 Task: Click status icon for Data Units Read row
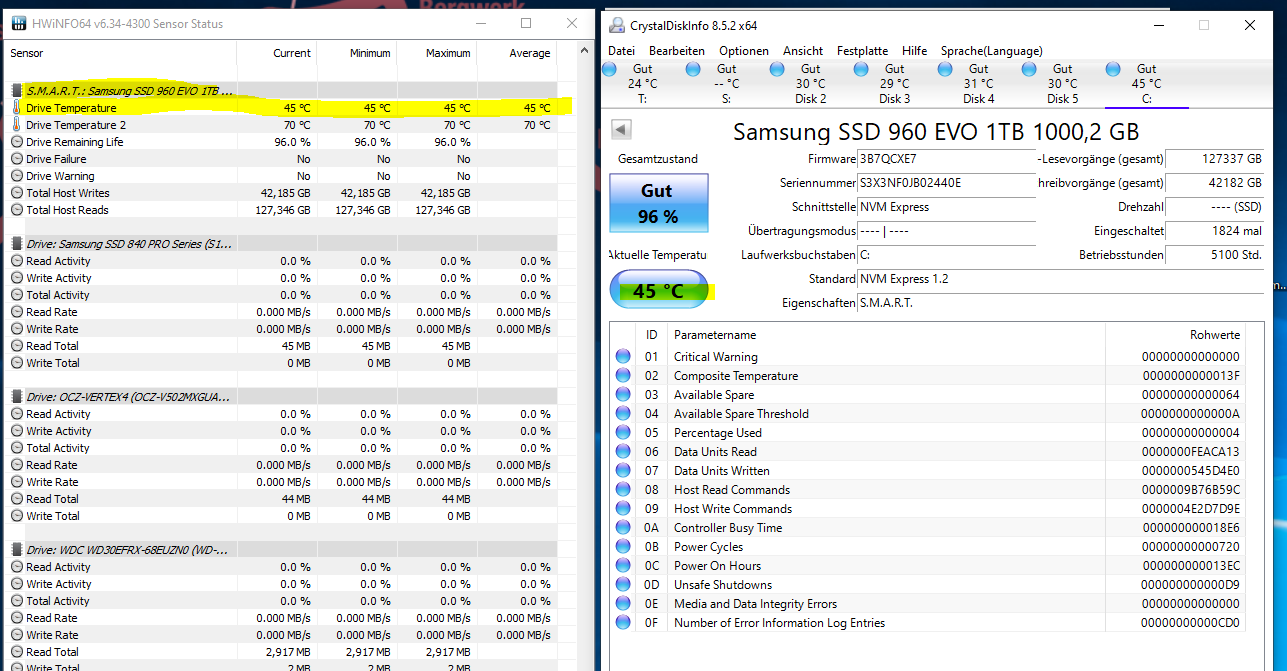point(623,452)
